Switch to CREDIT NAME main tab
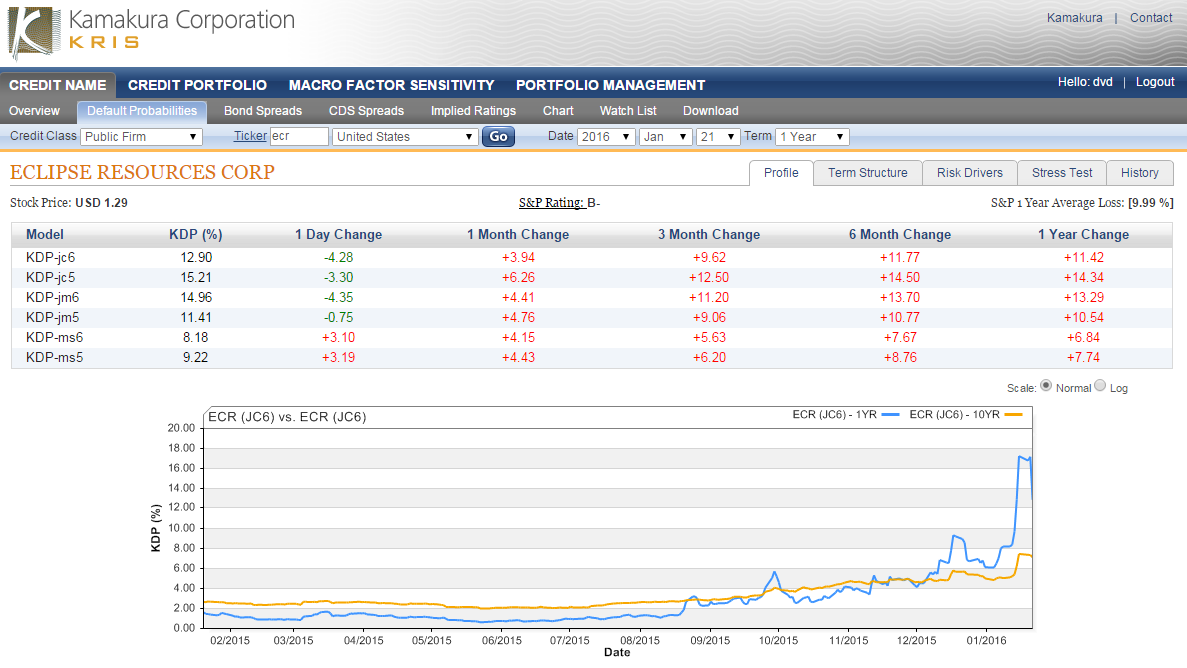 (x=58, y=85)
